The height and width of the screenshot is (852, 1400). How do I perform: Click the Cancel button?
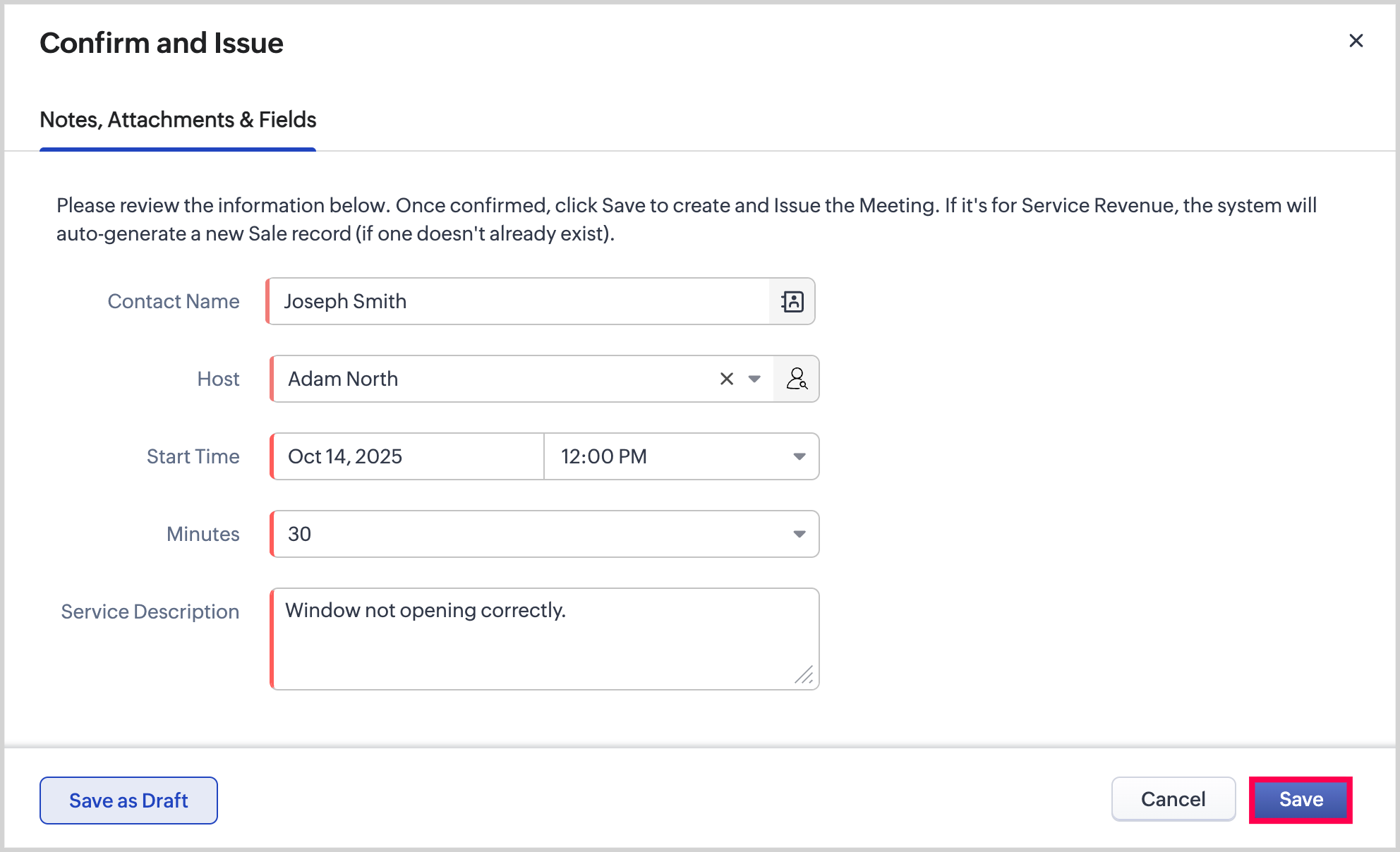click(1173, 800)
